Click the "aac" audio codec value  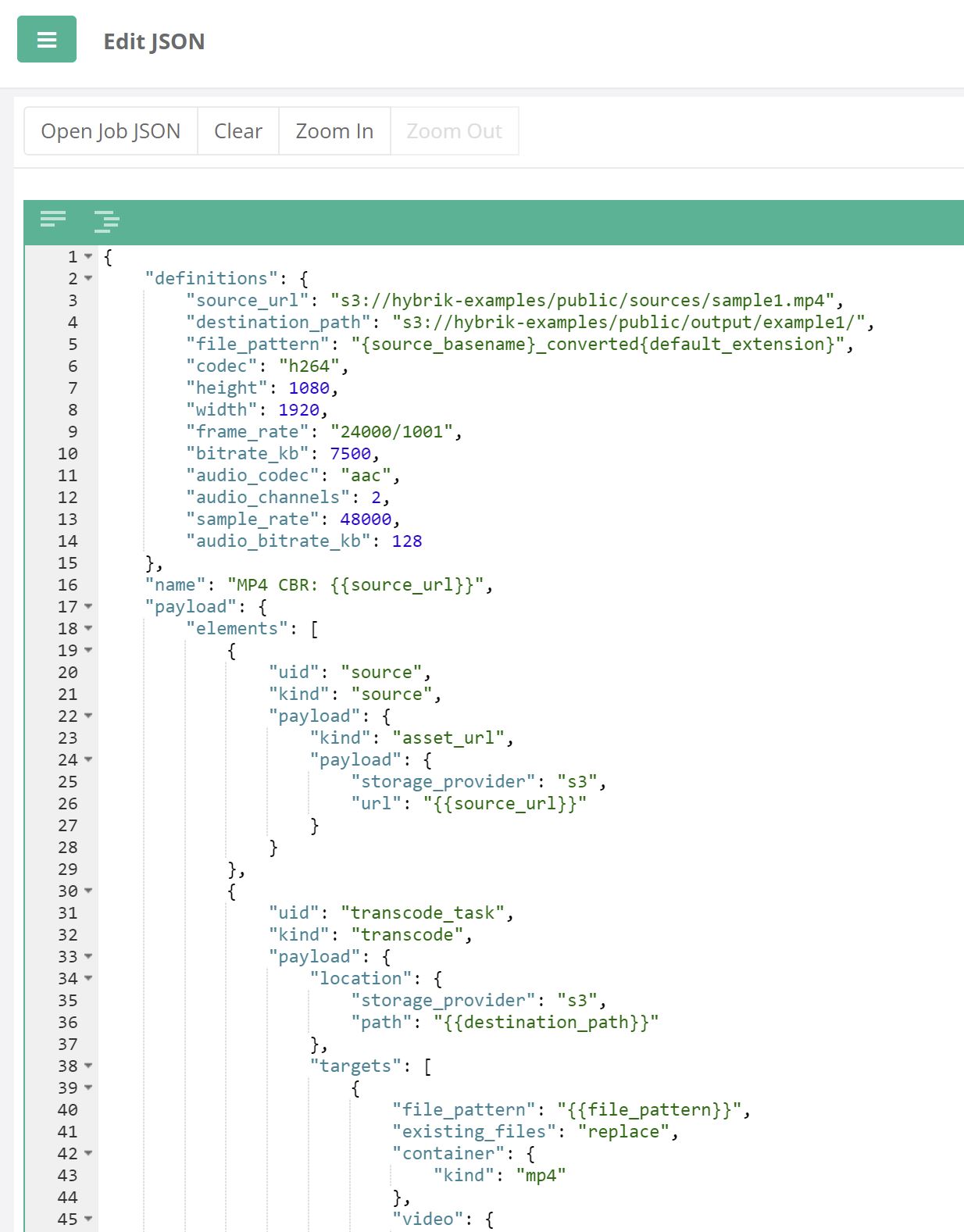pyautogui.click(x=365, y=476)
